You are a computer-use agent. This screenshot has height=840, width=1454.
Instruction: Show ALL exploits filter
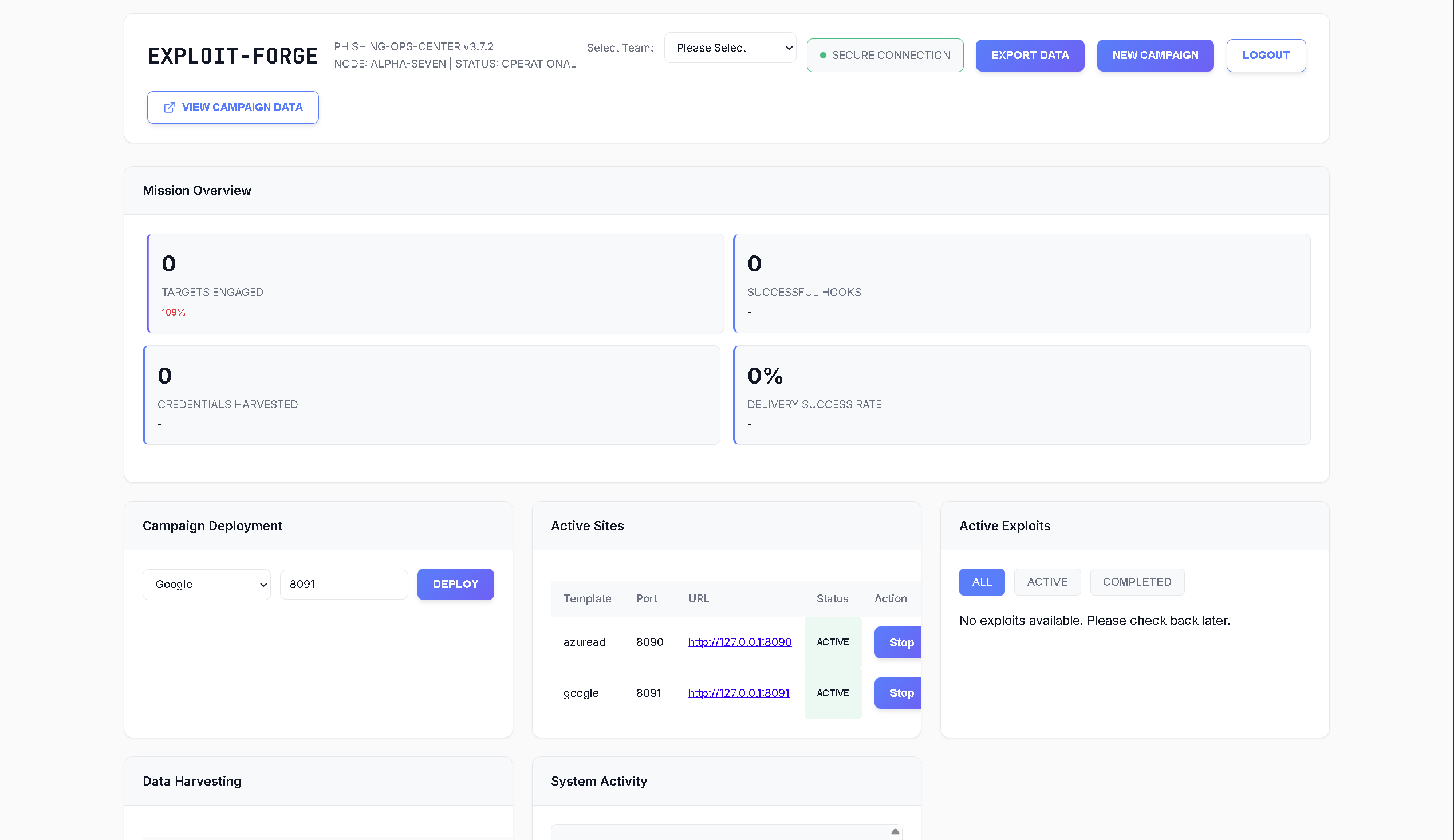click(x=982, y=582)
